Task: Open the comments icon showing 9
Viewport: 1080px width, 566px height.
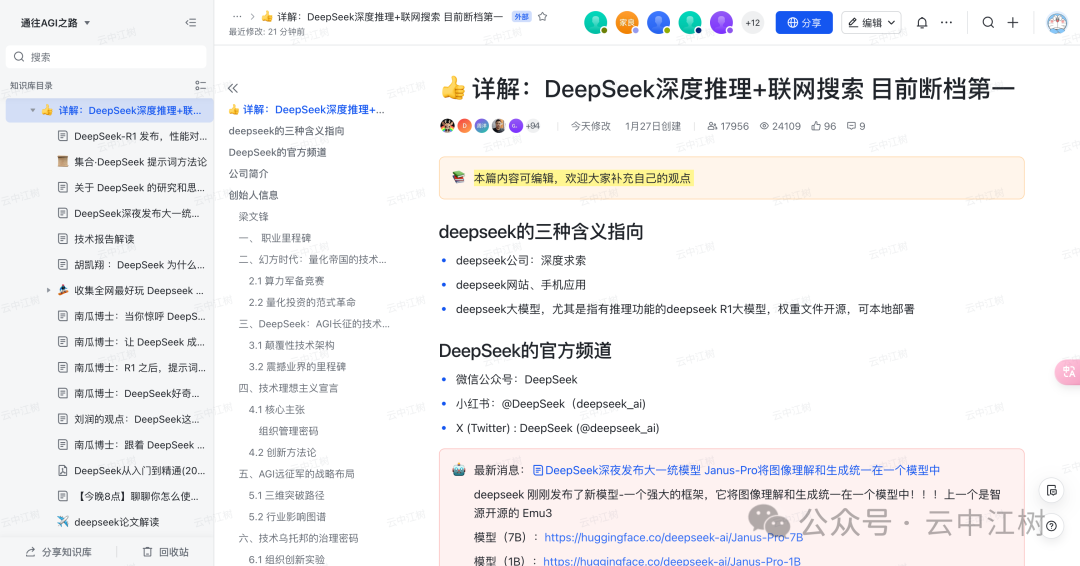Action: tap(855, 126)
